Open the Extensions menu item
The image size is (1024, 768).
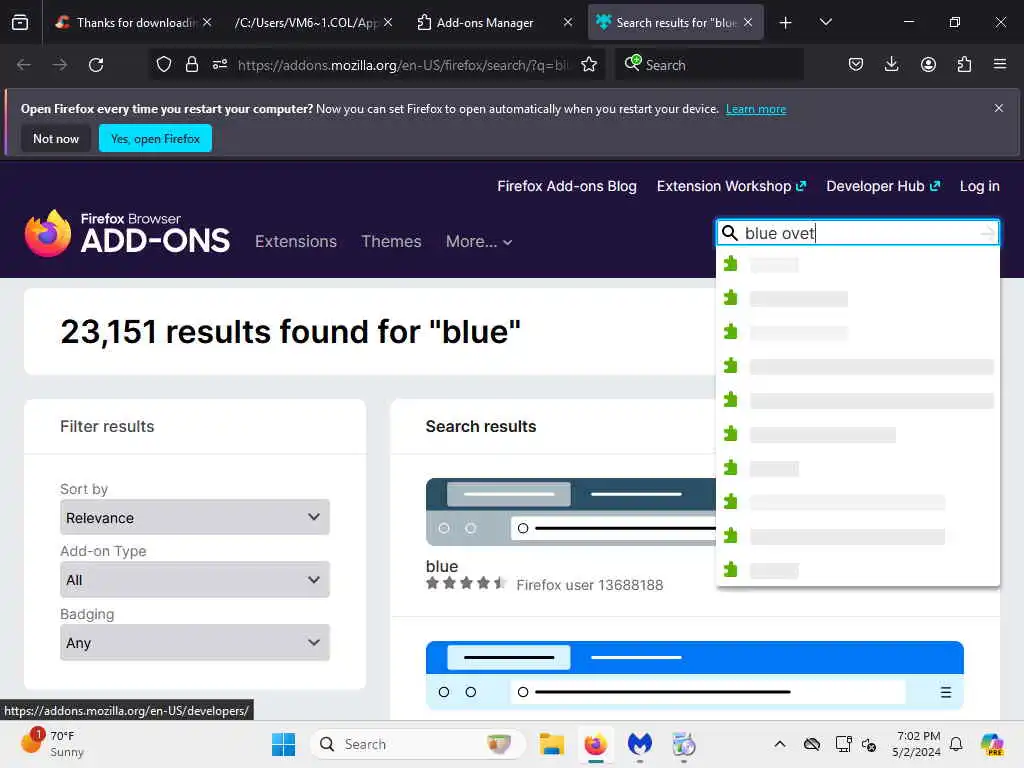(x=296, y=242)
